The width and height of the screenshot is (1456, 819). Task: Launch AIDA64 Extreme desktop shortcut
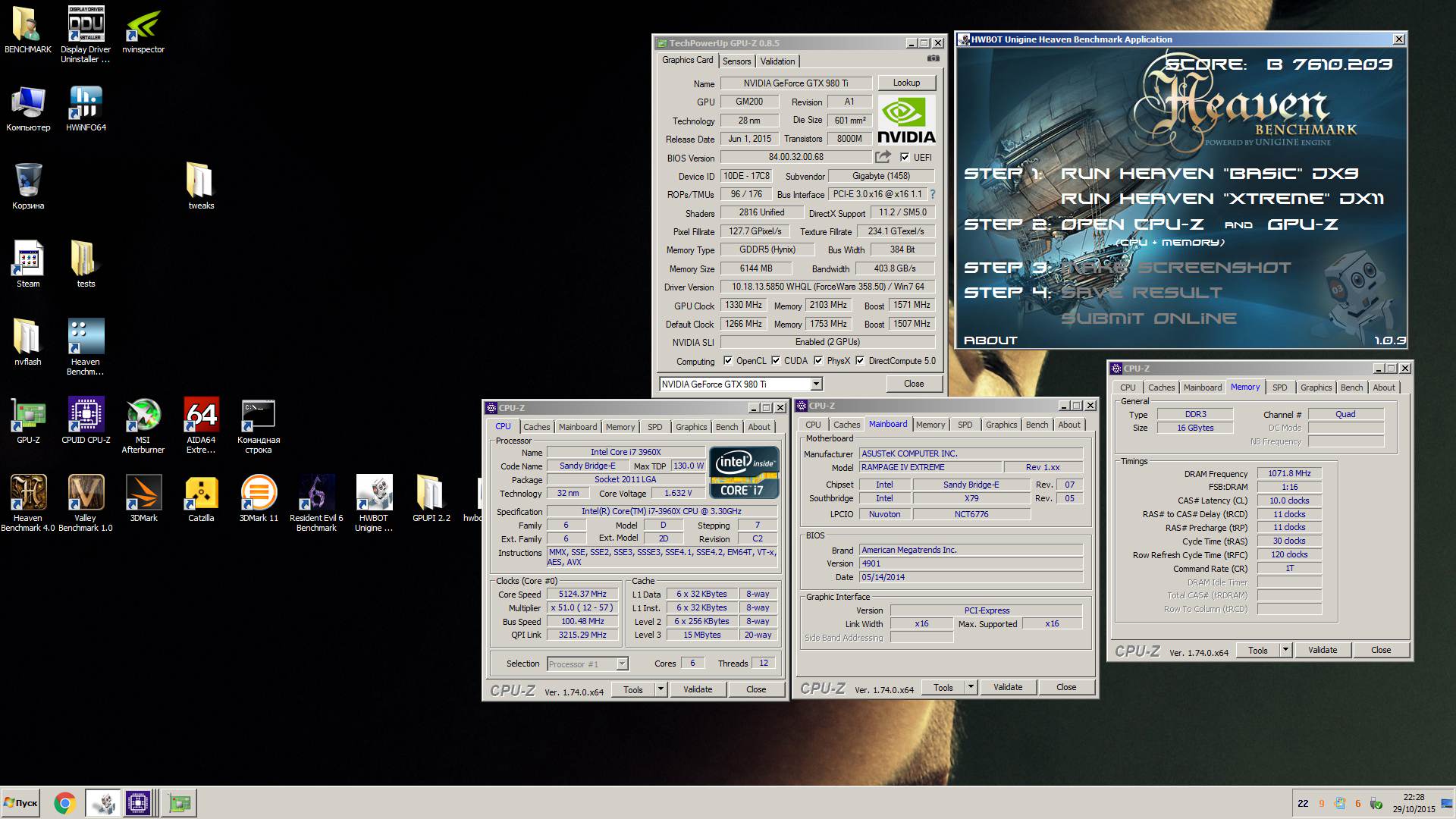[x=201, y=425]
